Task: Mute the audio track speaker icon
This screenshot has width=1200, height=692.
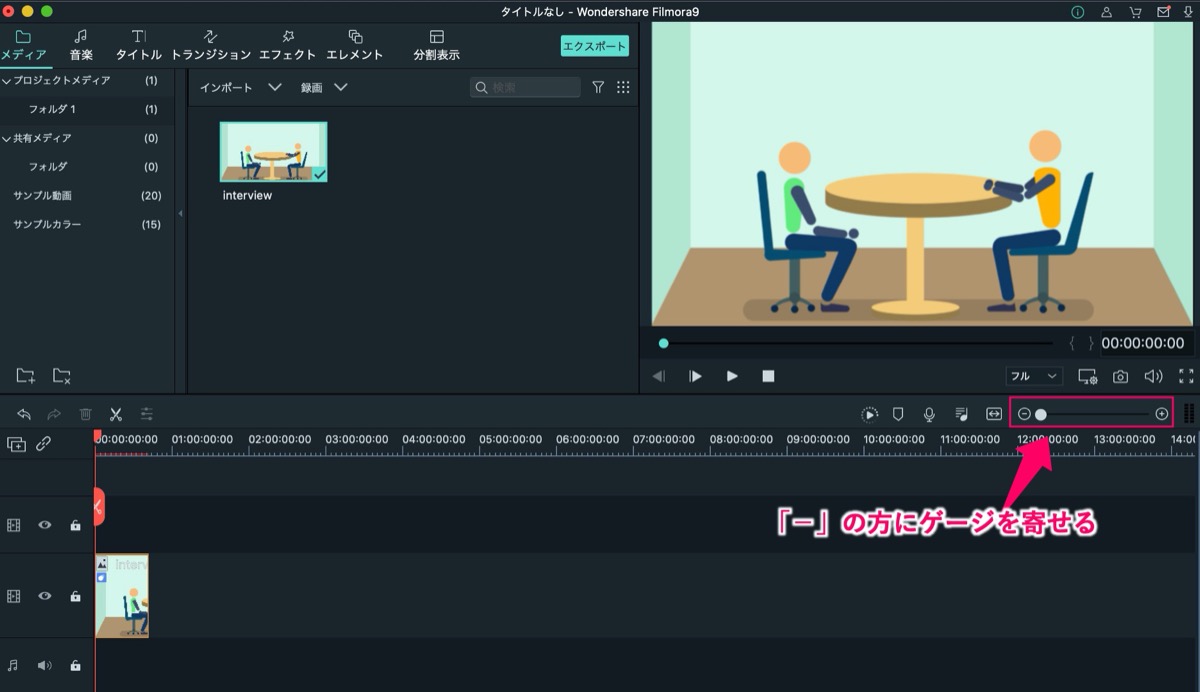Action: (45, 665)
